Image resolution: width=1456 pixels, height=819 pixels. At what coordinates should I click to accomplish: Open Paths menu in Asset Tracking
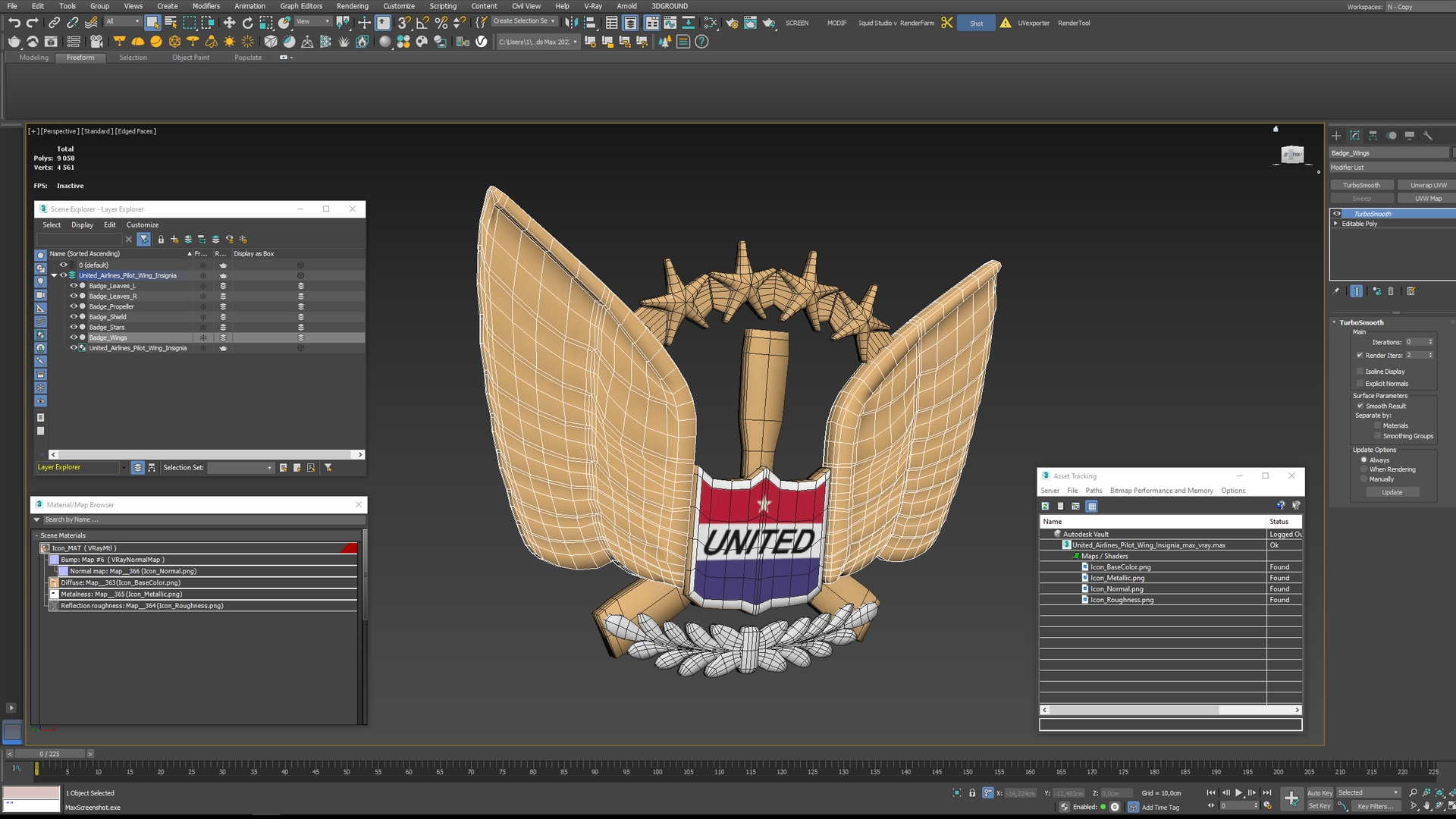tap(1094, 491)
